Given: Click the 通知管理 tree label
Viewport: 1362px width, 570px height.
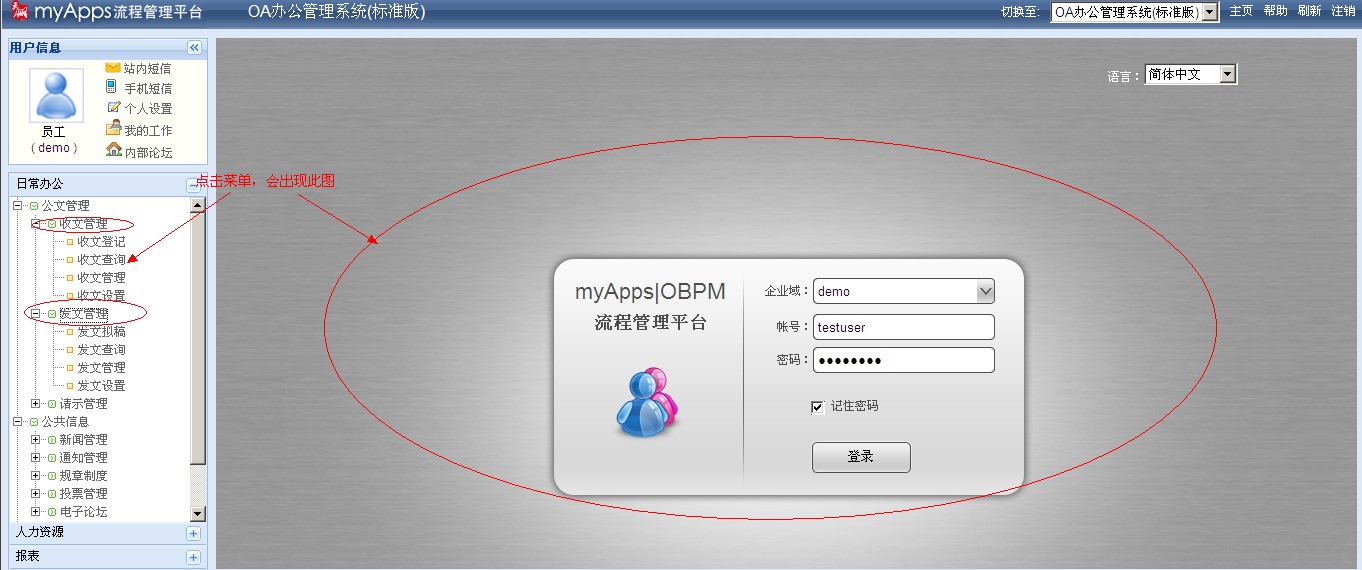Looking at the screenshot, I should coord(83,457).
